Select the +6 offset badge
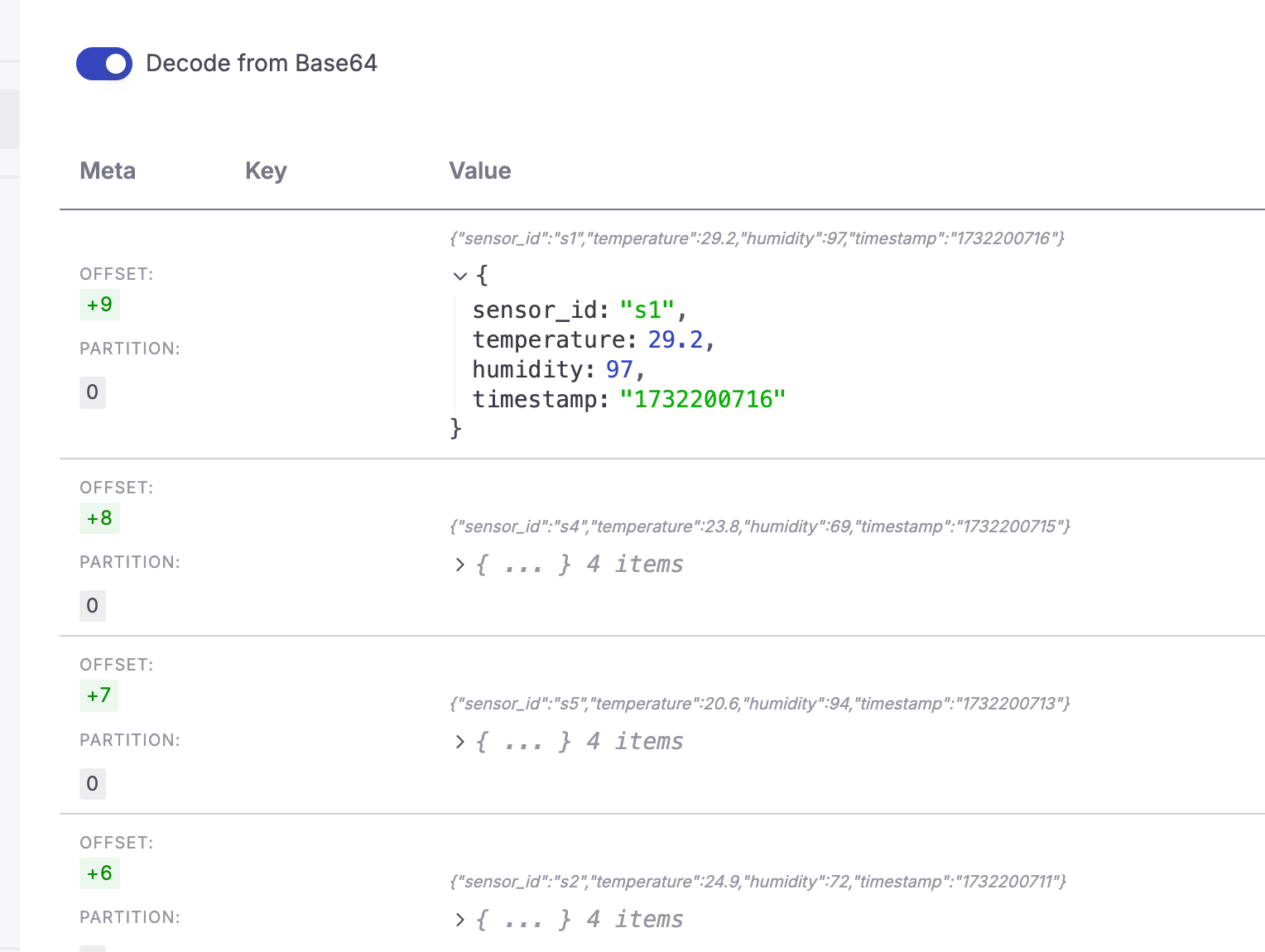 click(x=99, y=873)
